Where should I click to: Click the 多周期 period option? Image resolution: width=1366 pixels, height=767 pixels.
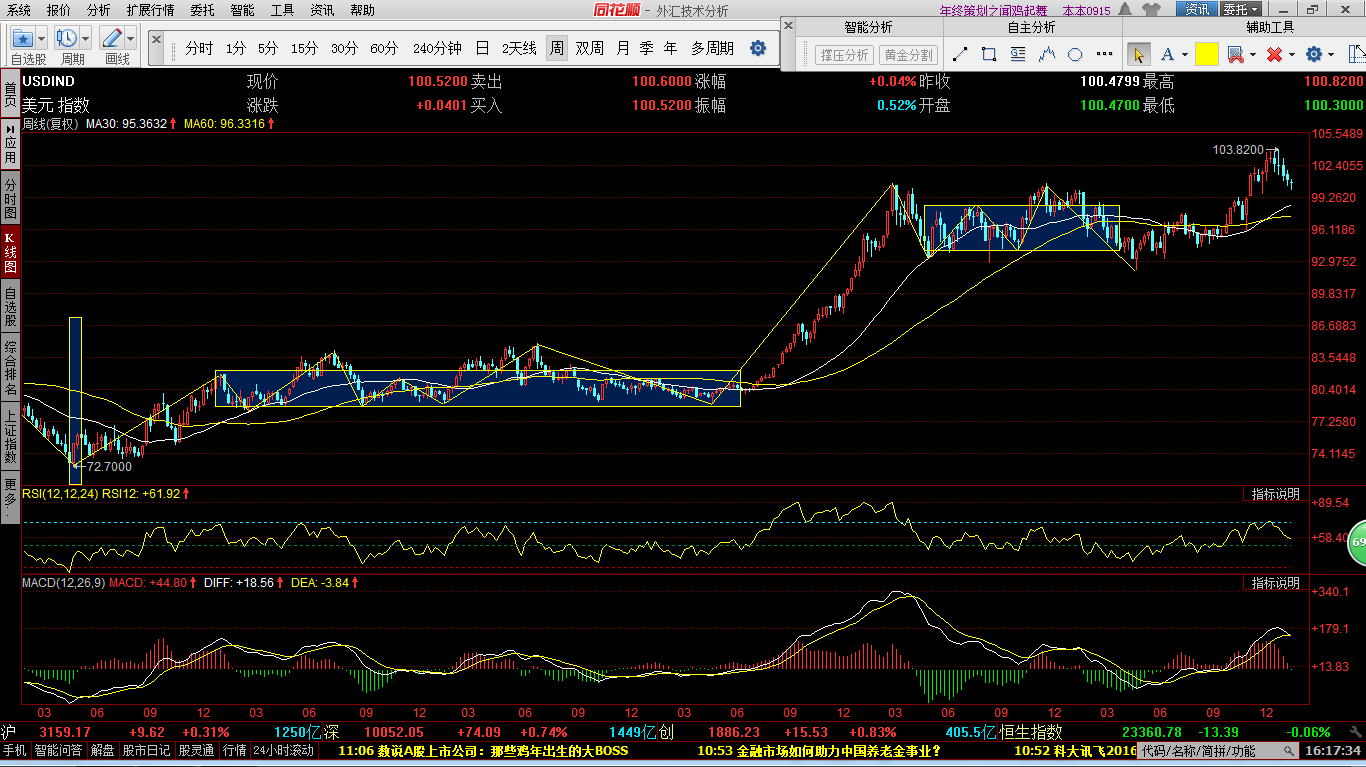[712, 48]
